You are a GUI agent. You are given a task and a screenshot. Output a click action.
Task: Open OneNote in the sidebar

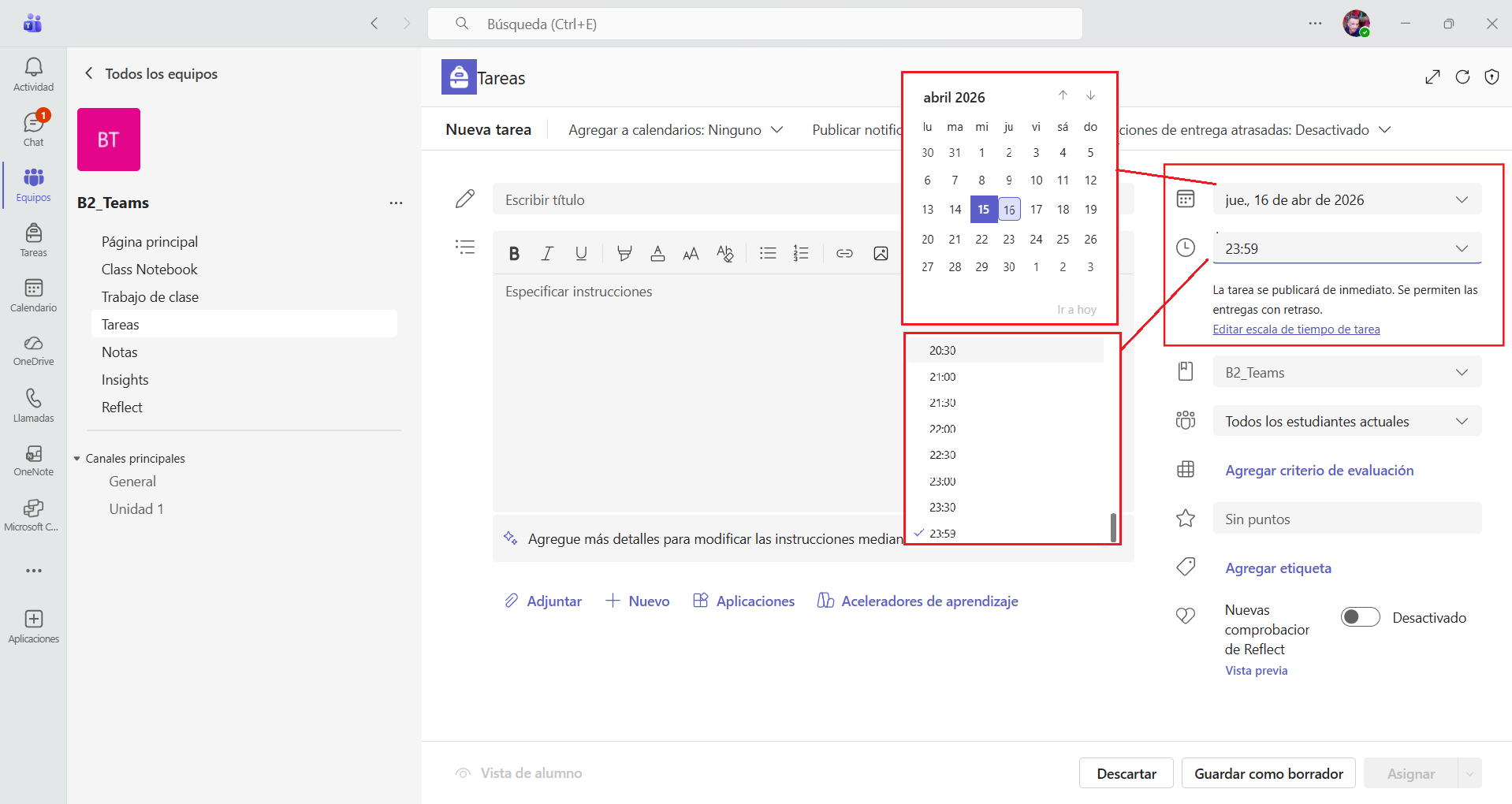(33, 461)
